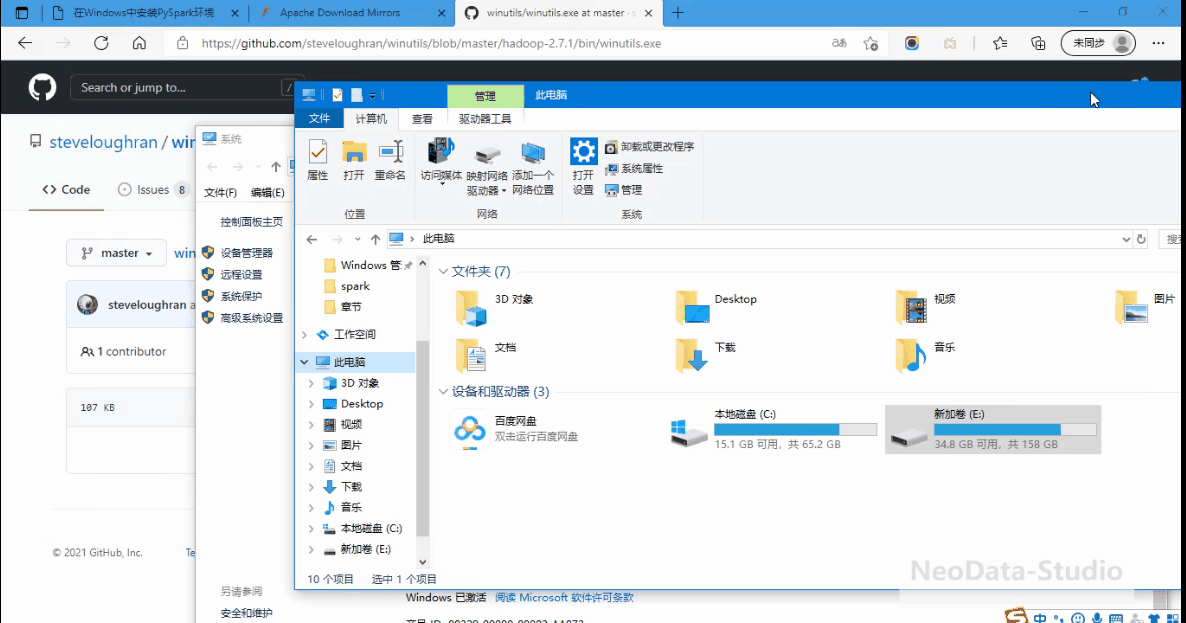Switch to Drive Tools (驱动器工具) tab
Viewport: 1186px width, 623px height.
coord(485,119)
